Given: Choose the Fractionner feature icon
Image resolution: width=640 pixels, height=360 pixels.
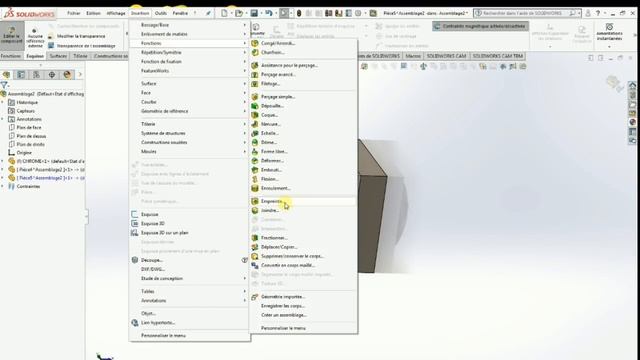Looking at the screenshot, I should pos(255,238).
